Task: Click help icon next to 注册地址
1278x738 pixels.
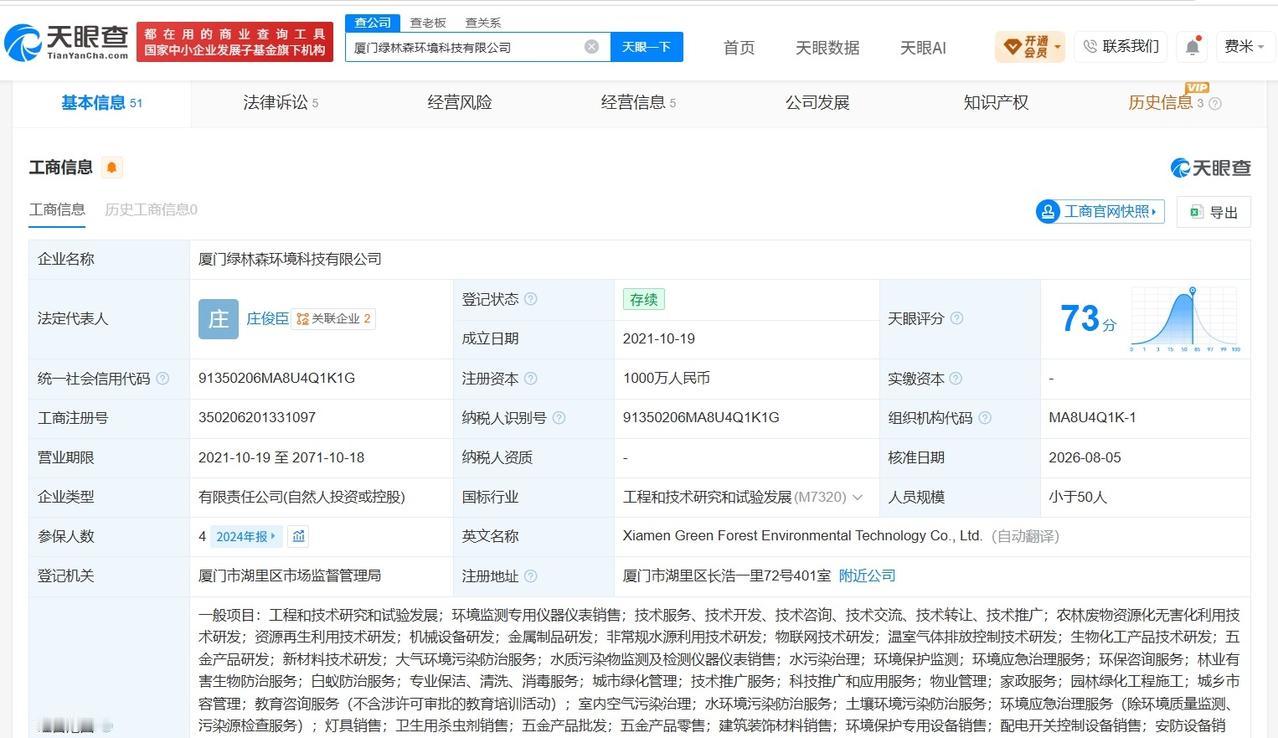Action: (531, 576)
